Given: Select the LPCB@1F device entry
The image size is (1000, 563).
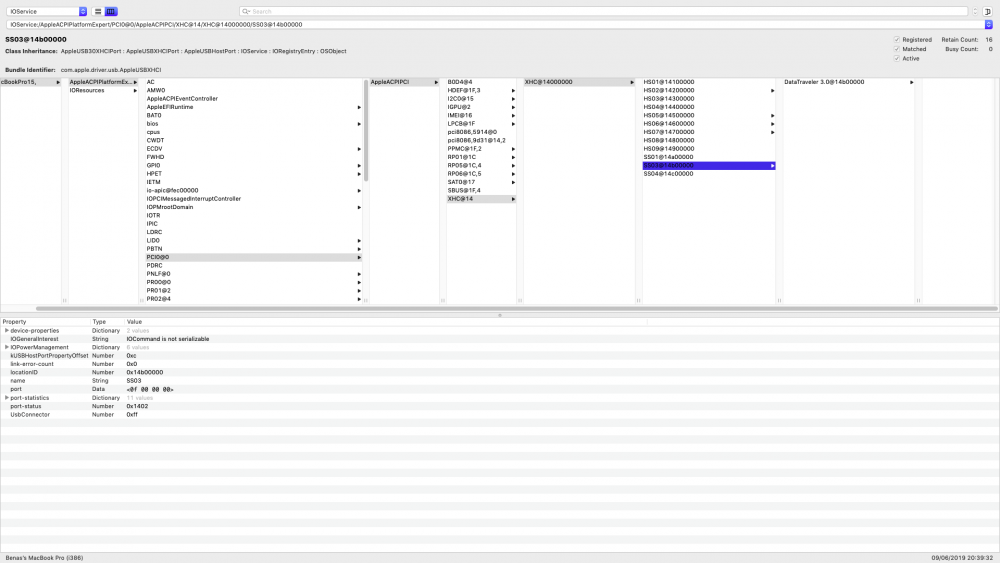Looking at the screenshot, I should (481, 124).
